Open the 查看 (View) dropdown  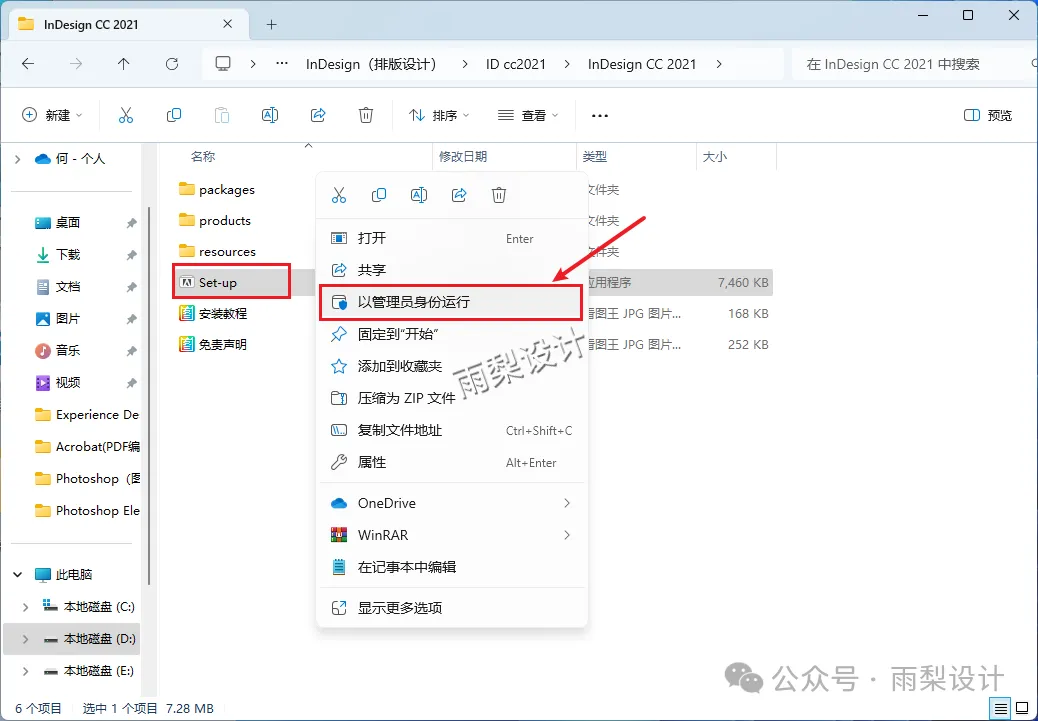coord(528,115)
